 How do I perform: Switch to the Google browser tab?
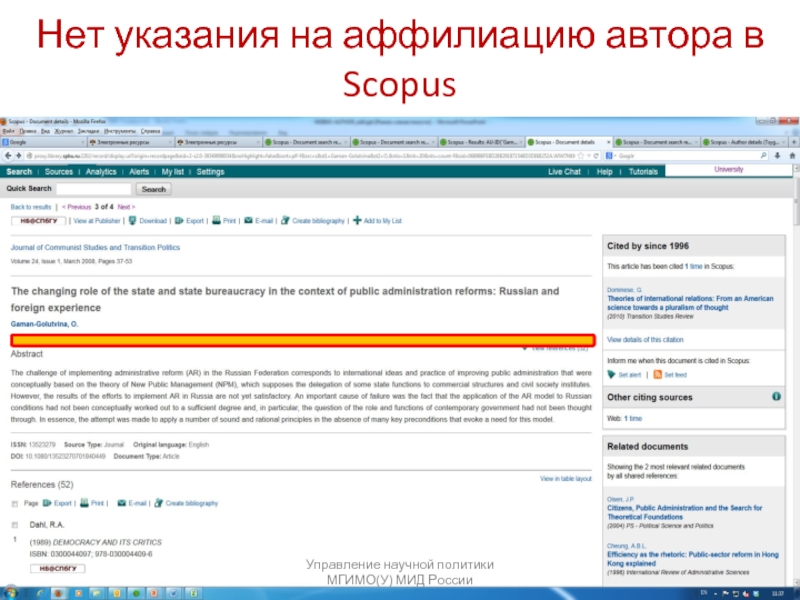44,142
